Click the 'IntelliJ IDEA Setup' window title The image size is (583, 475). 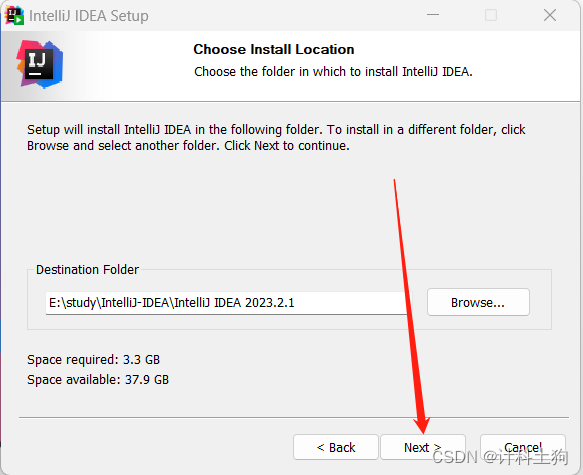click(89, 16)
